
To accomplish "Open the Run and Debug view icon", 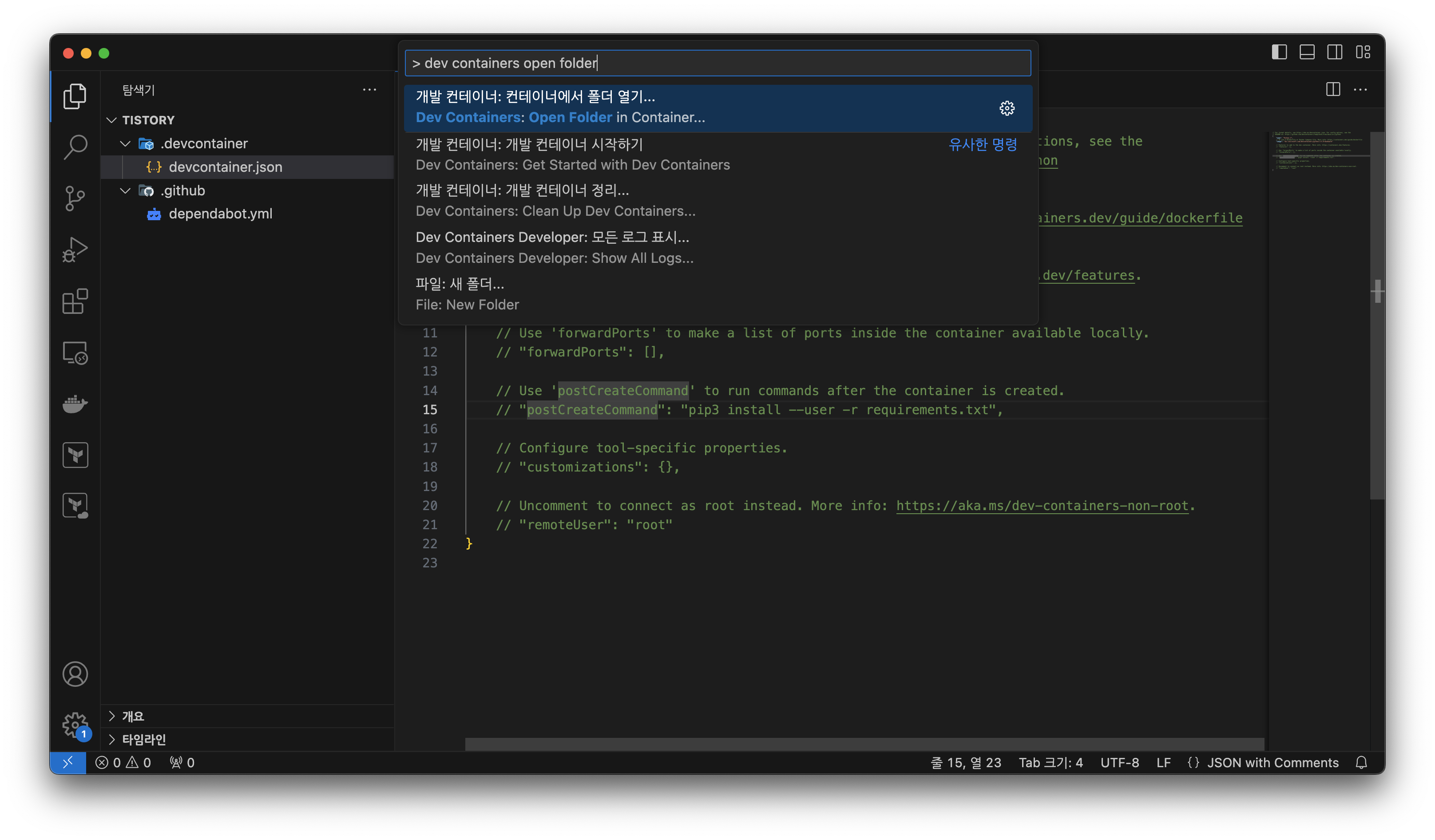I will [75, 250].
